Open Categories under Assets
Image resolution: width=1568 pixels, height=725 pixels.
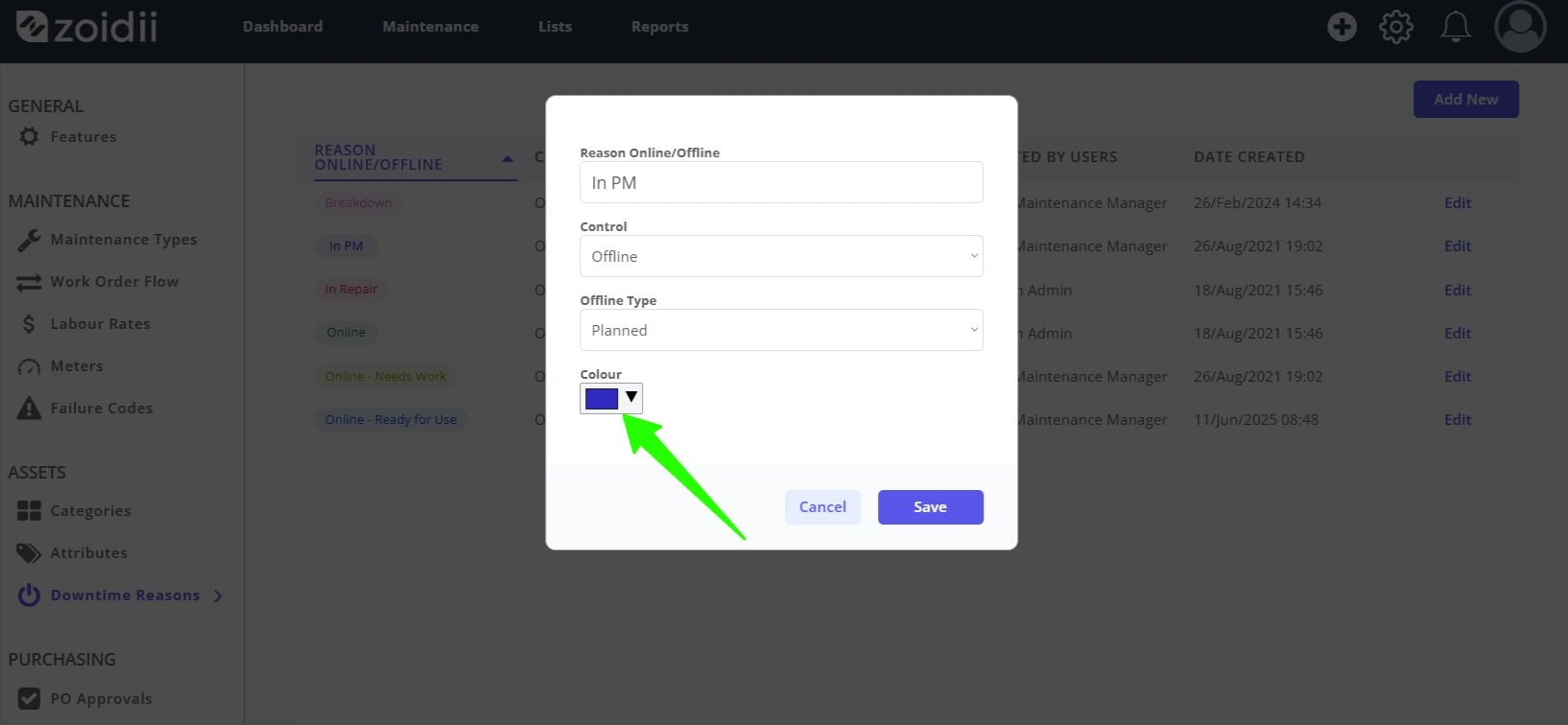point(90,511)
